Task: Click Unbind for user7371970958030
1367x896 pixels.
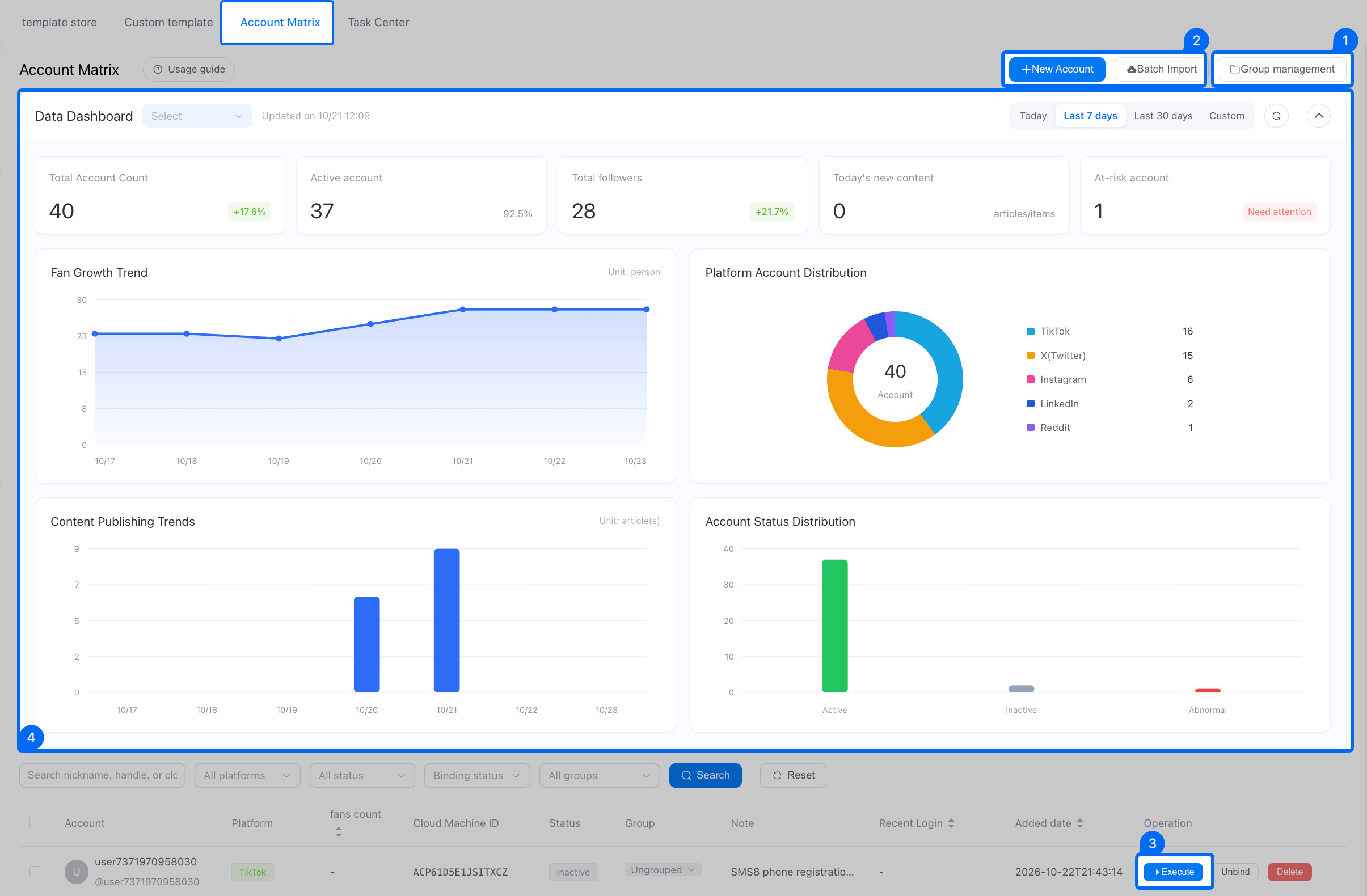Action: (1235, 872)
